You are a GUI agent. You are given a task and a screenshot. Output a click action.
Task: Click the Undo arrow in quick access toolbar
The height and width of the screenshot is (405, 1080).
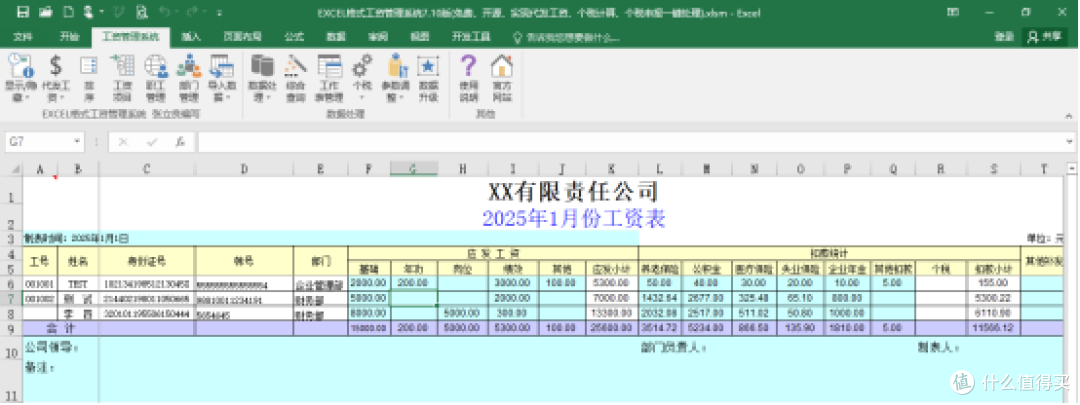point(165,12)
